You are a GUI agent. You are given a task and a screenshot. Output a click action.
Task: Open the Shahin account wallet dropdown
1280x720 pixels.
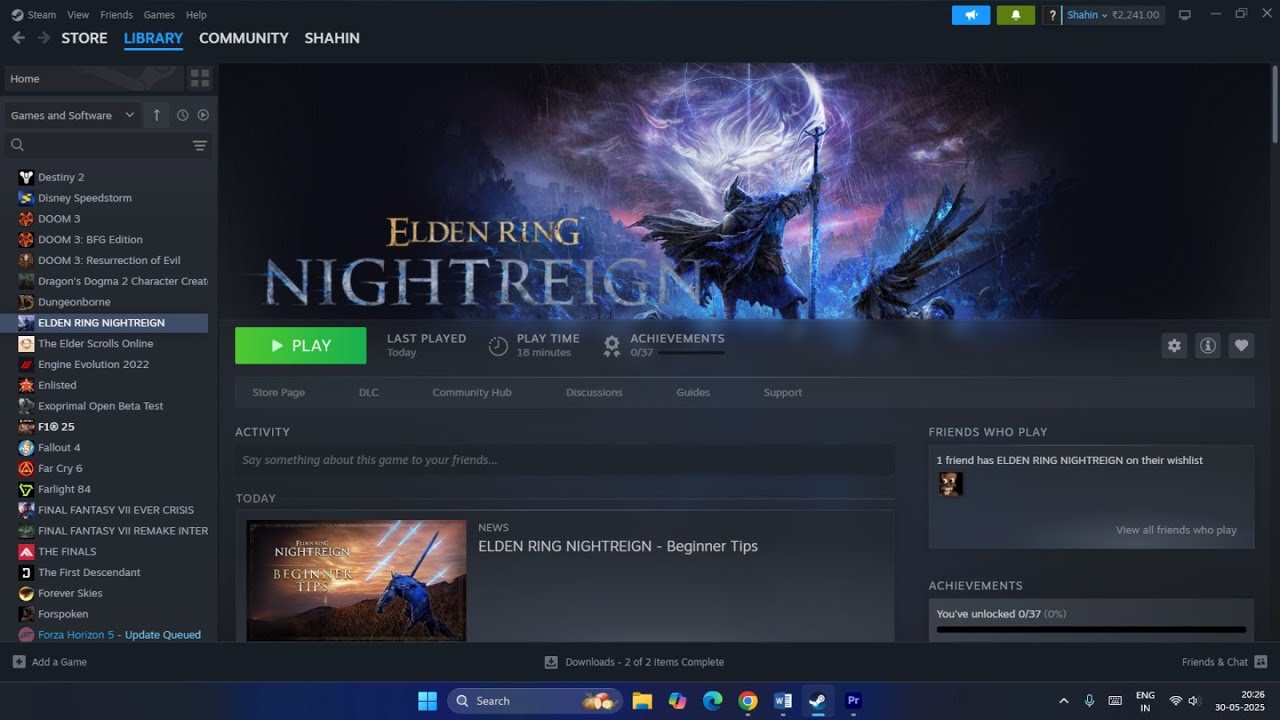click(1113, 15)
